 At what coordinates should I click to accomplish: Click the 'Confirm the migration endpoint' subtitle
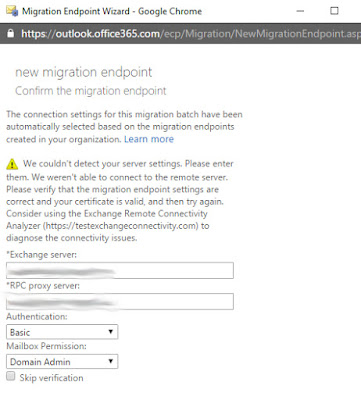coord(91,91)
